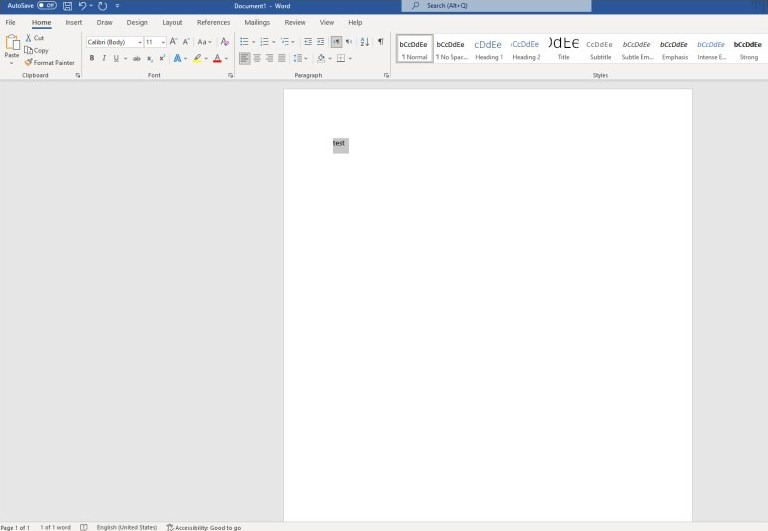Increase indent of paragraph
The image size is (768, 531).
coord(320,42)
